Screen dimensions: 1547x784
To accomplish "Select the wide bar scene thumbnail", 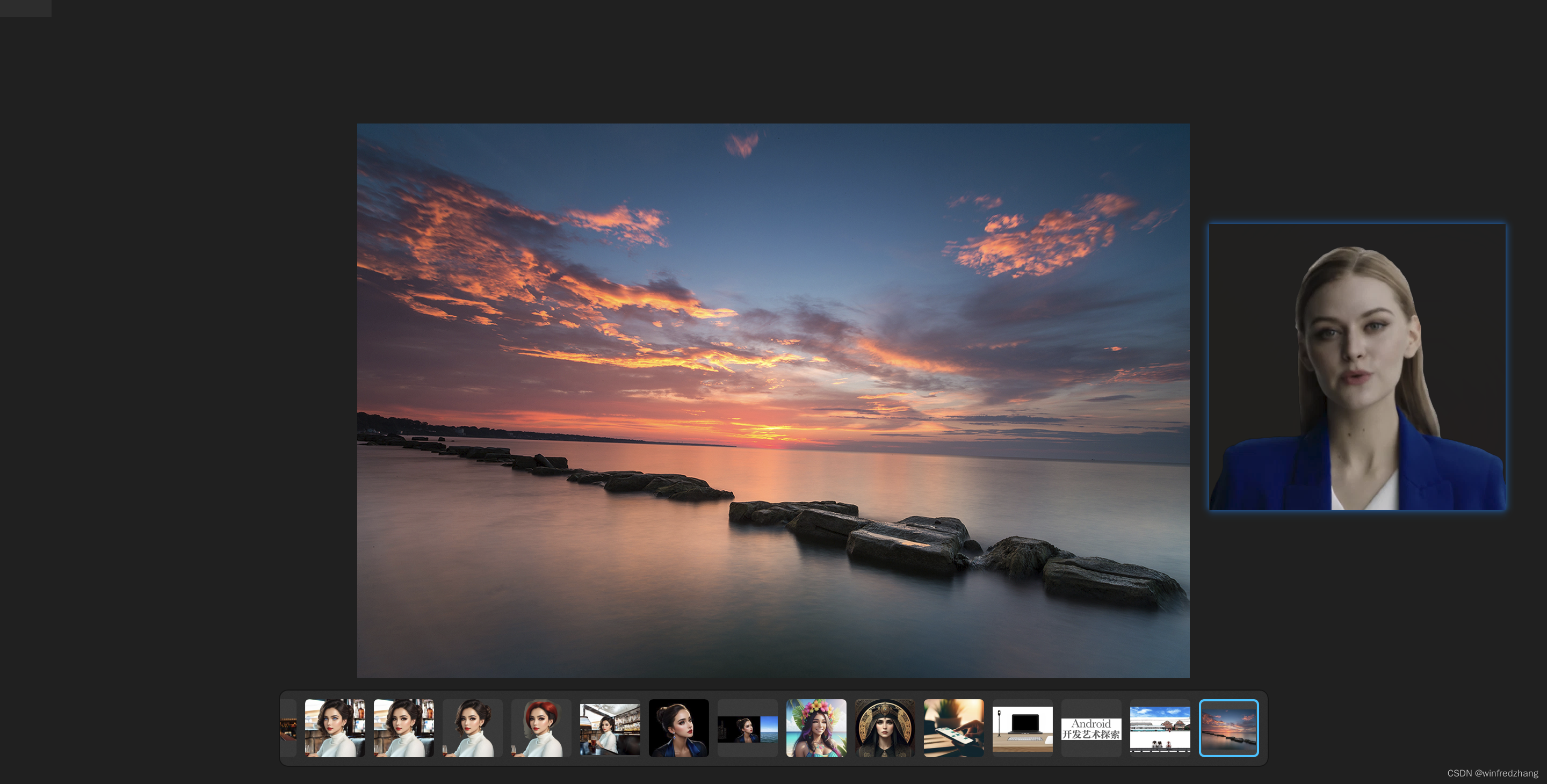I will (610, 729).
